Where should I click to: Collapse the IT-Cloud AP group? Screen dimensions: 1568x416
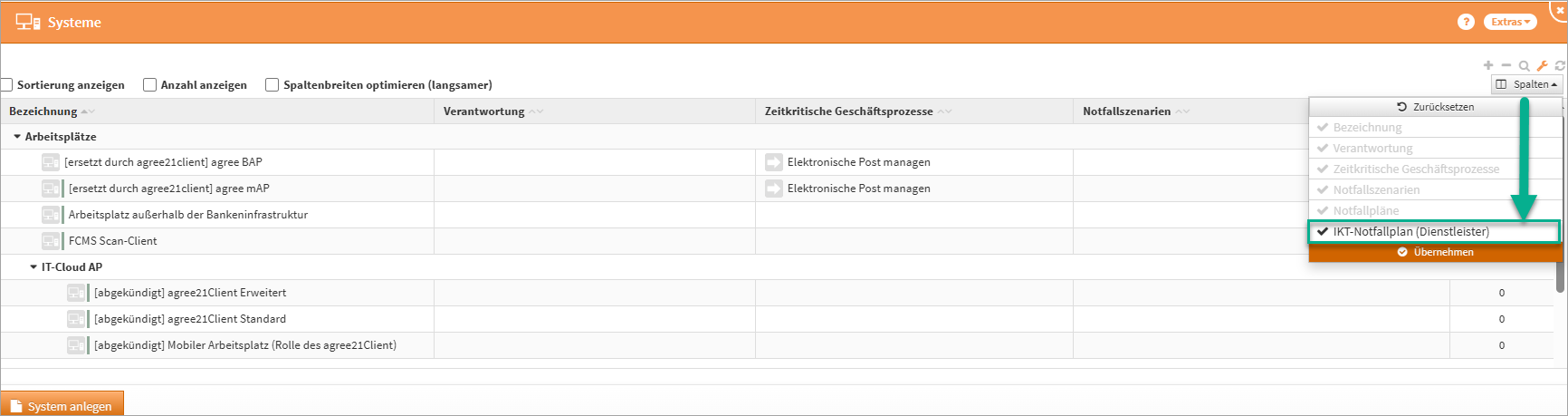[33, 267]
